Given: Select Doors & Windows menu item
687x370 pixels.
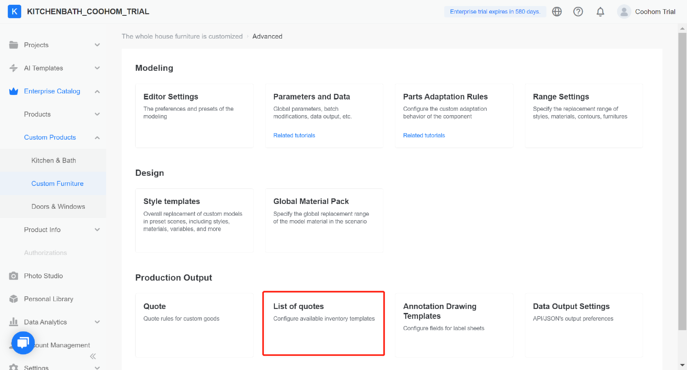Looking at the screenshot, I should pos(53,206).
